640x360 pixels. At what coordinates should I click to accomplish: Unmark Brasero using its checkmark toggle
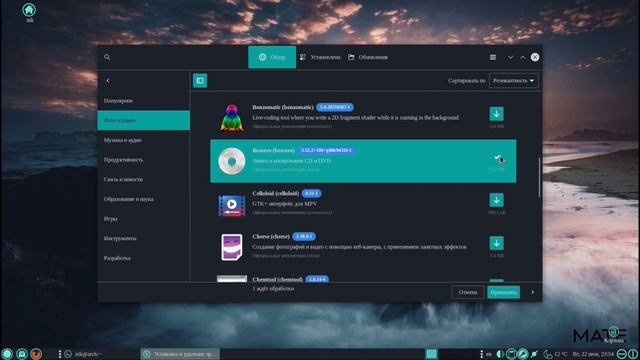pos(497,158)
